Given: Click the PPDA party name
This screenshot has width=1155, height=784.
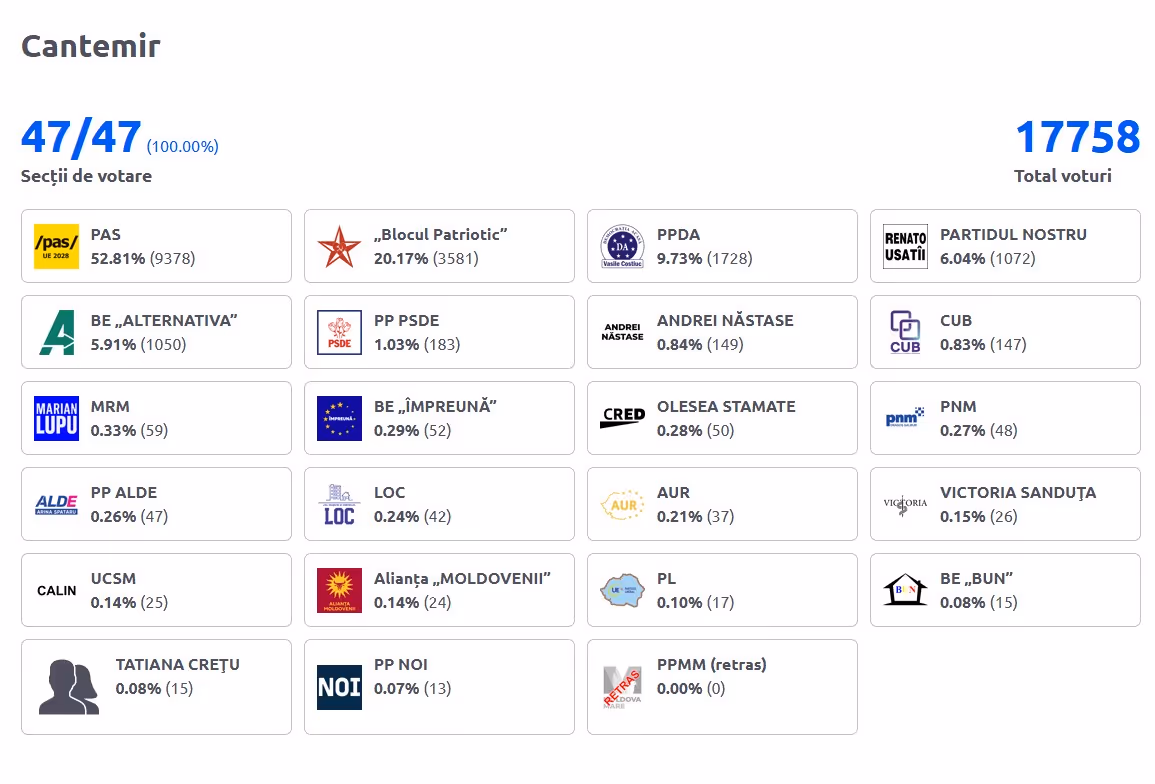Looking at the screenshot, I should point(678,234).
